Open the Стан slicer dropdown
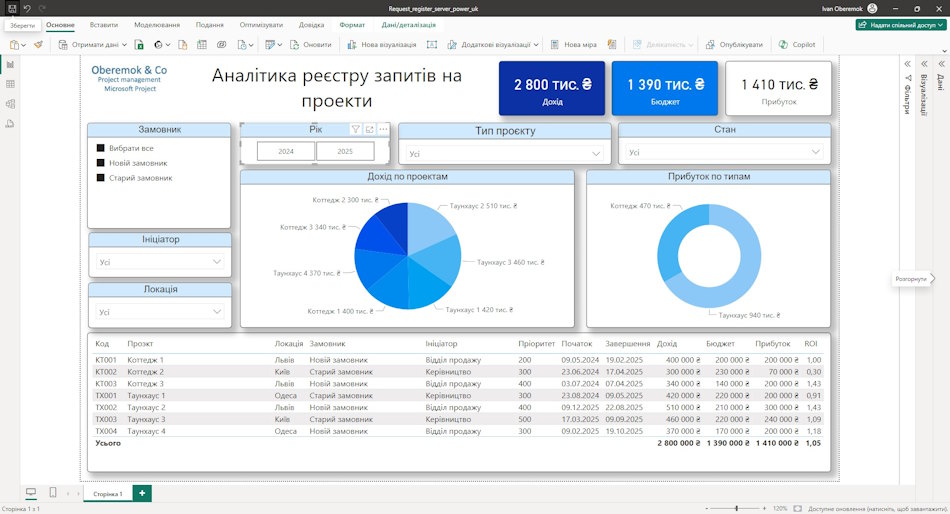Viewport: 950px width, 514px height. coord(724,152)
